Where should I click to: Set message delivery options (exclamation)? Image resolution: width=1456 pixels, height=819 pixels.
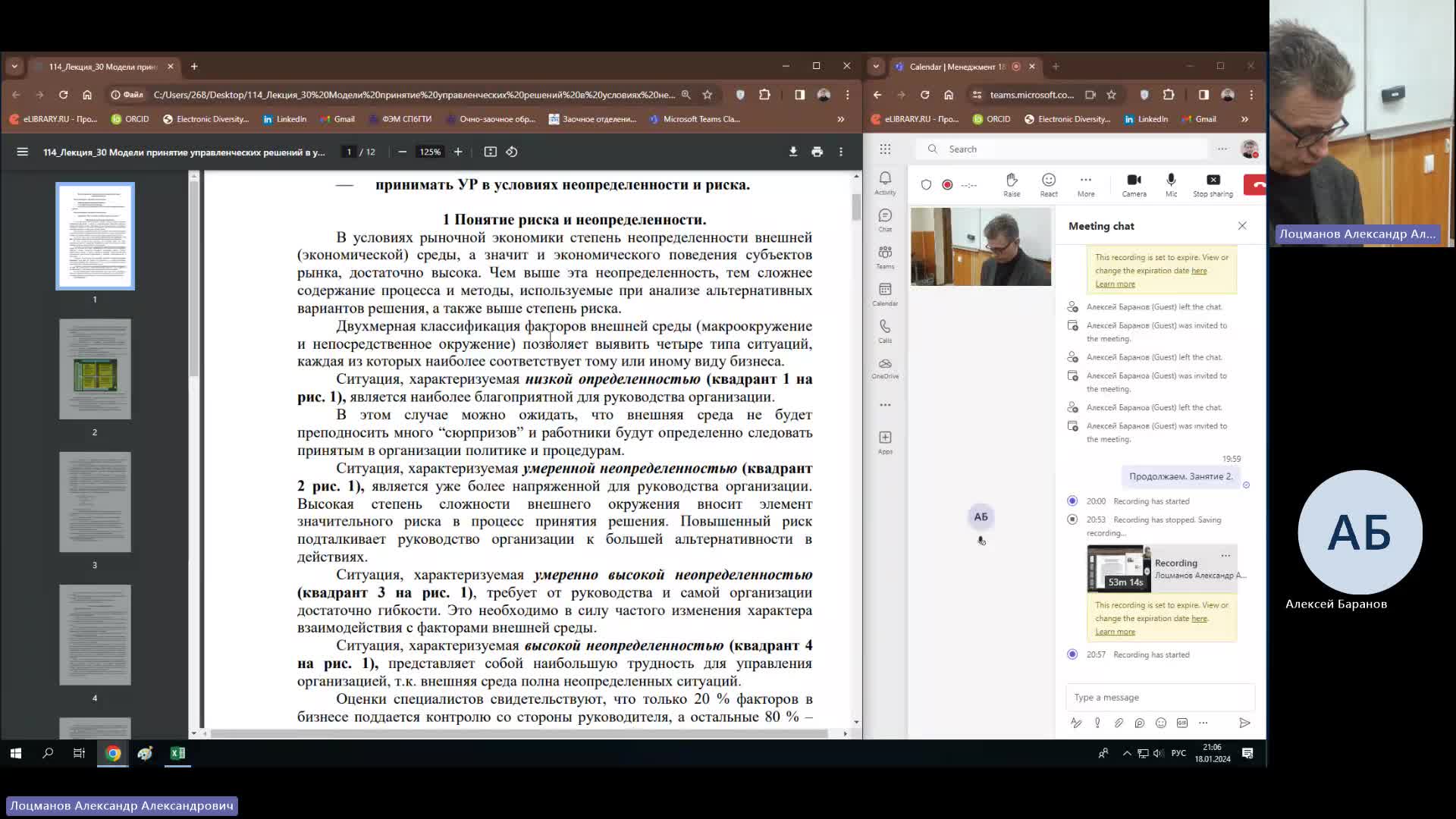[x=1097, y=723]
